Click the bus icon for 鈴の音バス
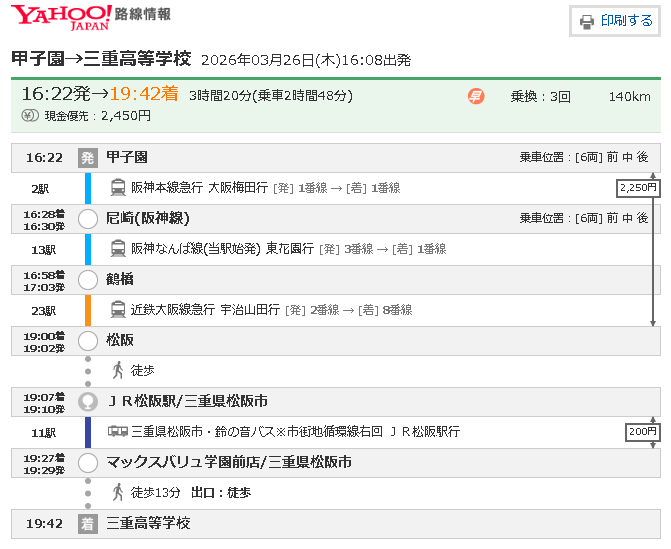Viewport: 671px width, 549px height. (118, 432)
